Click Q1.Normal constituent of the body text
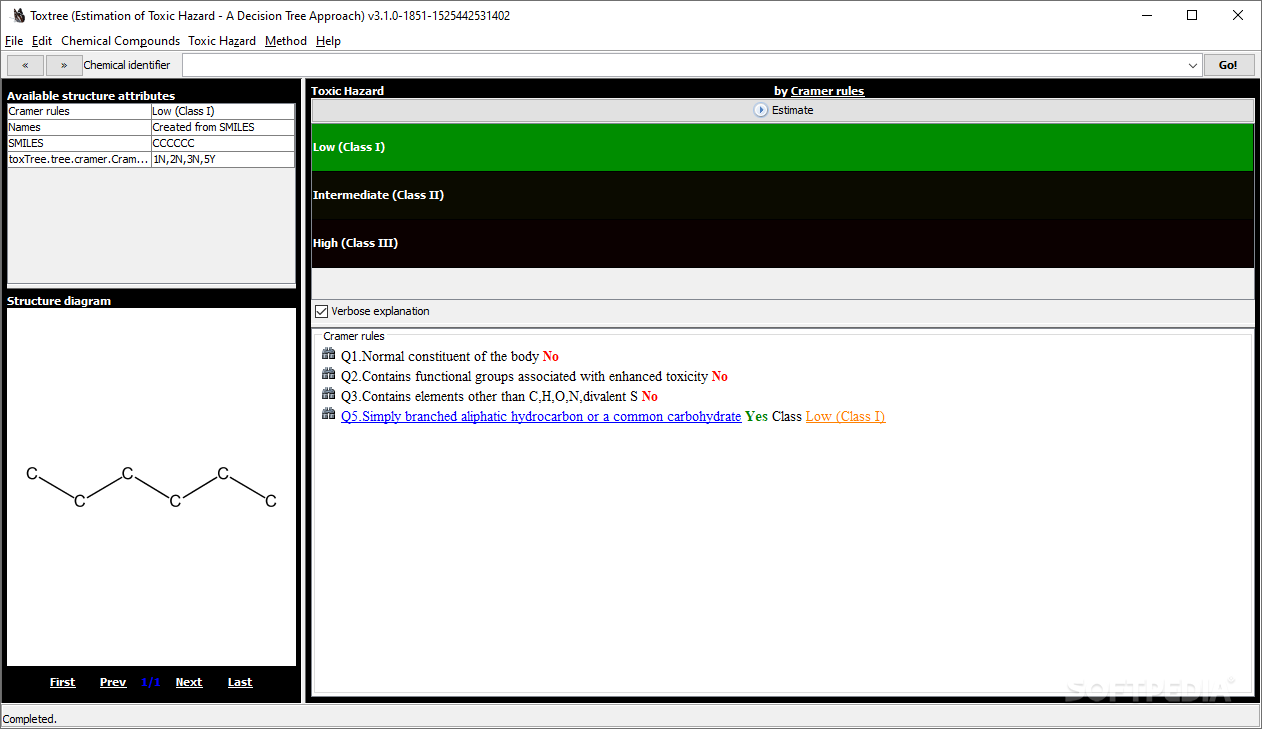This screenshot has width=1262, height=729. tap(440, 356)
